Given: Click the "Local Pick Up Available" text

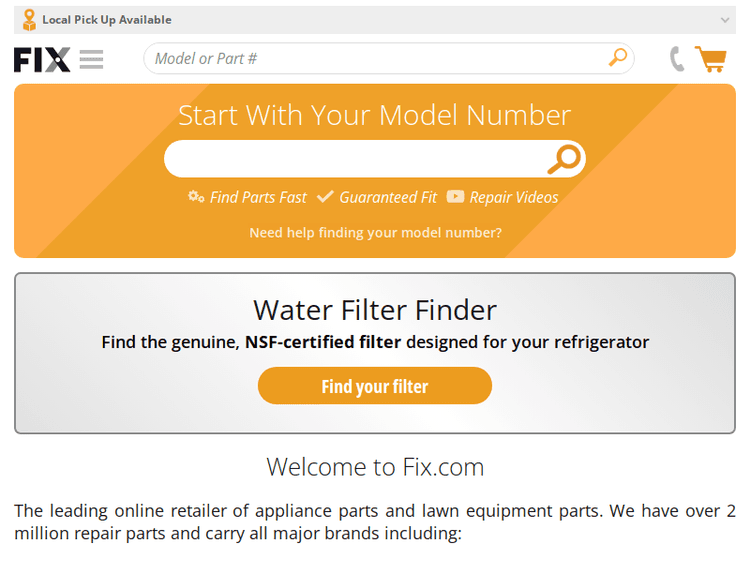Looking at the screenshot, I should point(107,20).
